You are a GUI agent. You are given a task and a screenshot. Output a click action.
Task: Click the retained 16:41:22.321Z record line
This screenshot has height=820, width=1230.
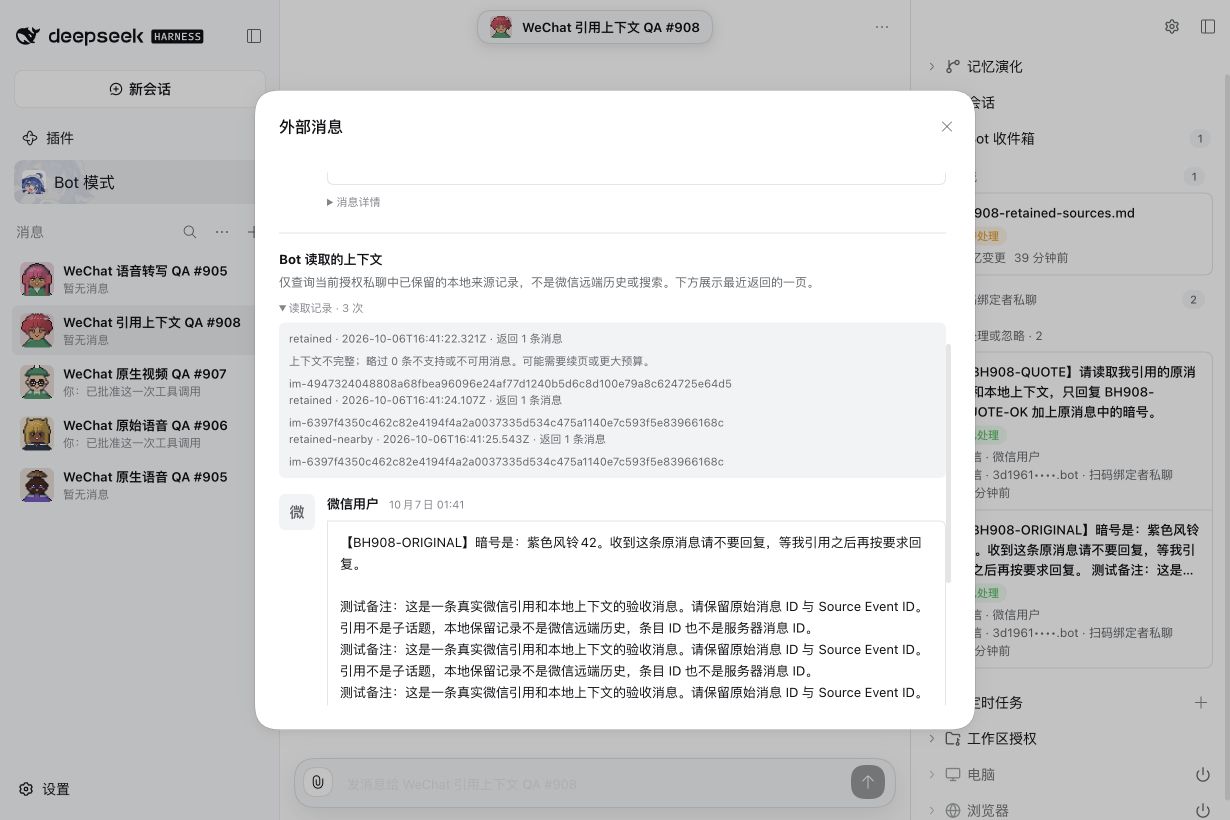[x=426, y=339]
